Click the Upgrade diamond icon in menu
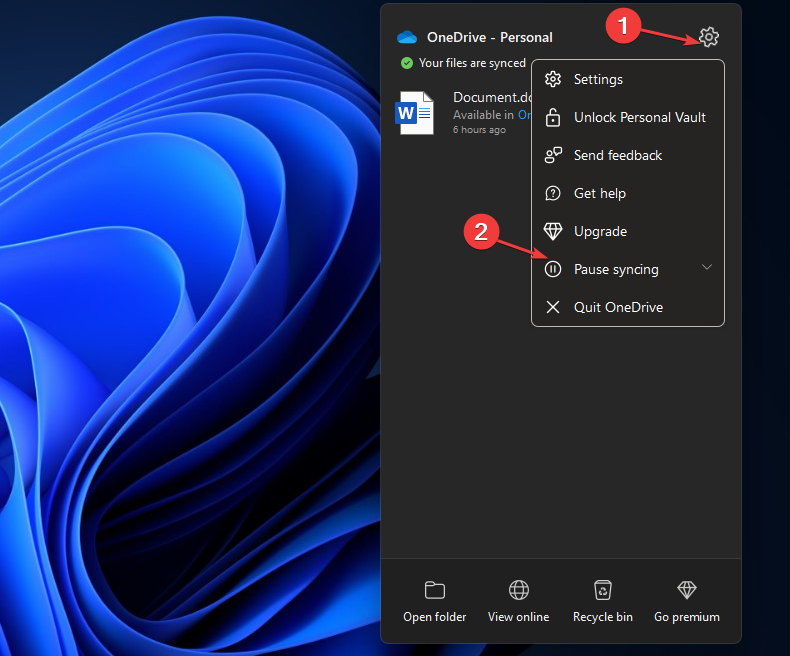Viewport: 790px width, 656px height. tap(553, 231)
